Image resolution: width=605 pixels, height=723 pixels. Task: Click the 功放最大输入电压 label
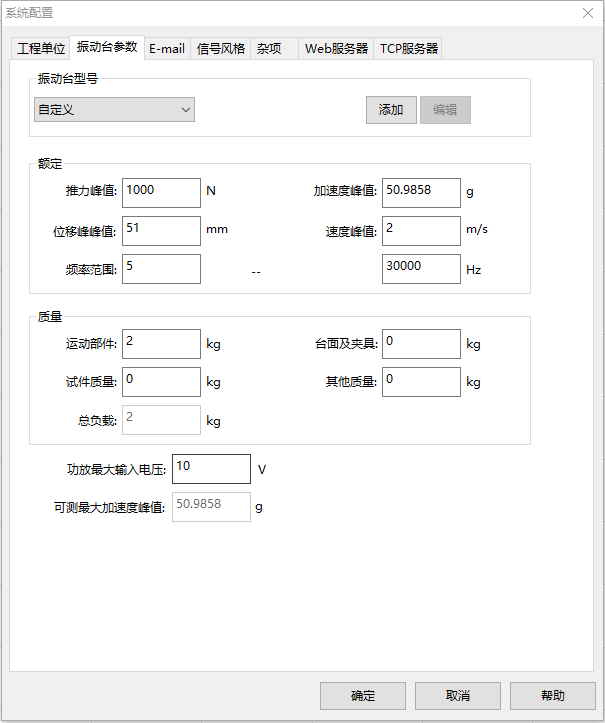tap(116, 470)
